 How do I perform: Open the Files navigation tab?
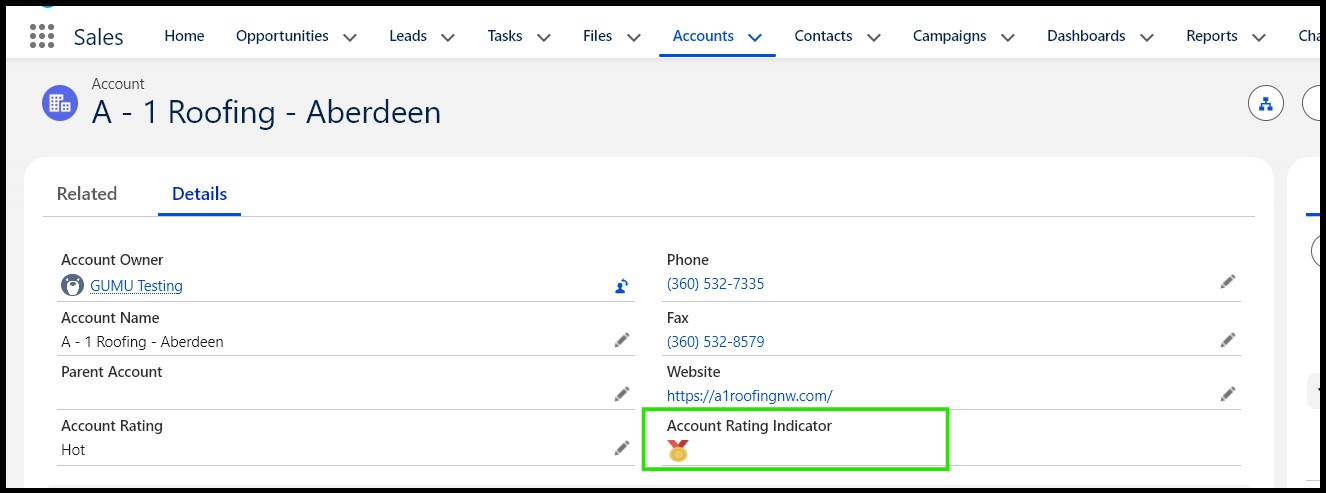point(597,36)
